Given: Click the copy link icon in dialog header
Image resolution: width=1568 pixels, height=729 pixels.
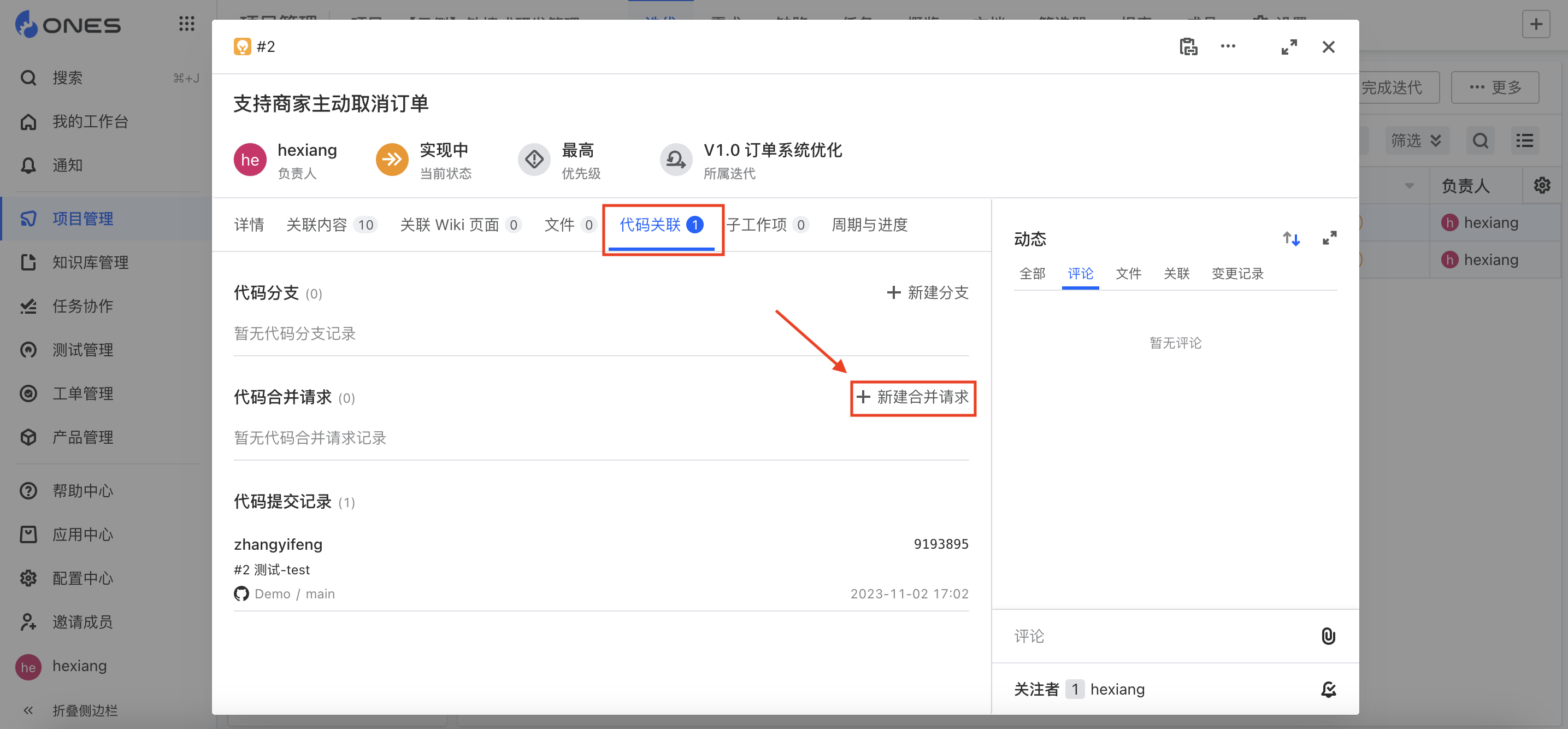Looking at the screenshot, I should [1188, 47].
